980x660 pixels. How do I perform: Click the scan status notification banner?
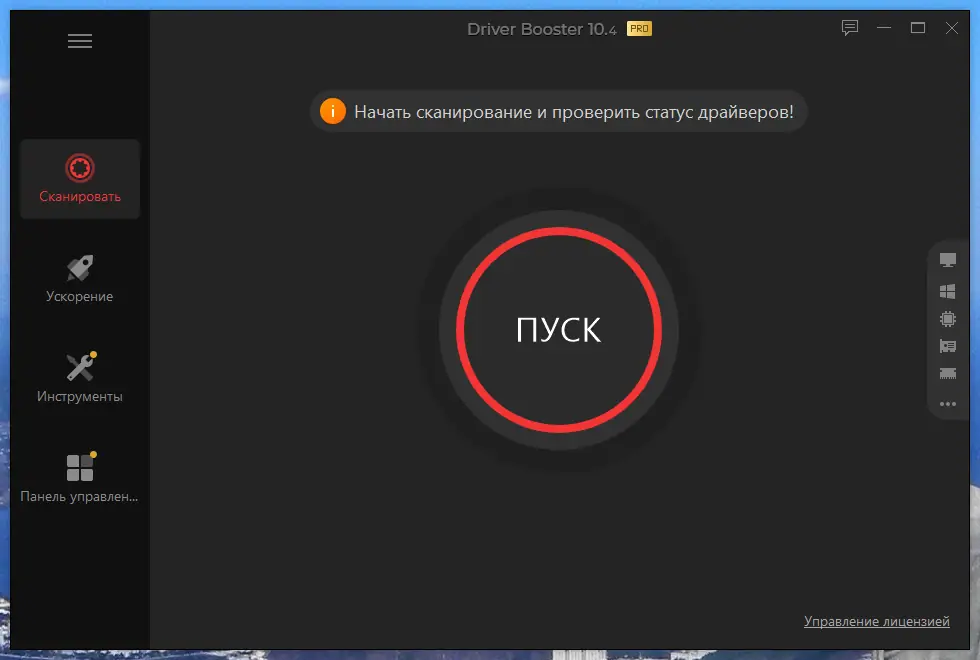pyautogui.click(x=558, y=111)
